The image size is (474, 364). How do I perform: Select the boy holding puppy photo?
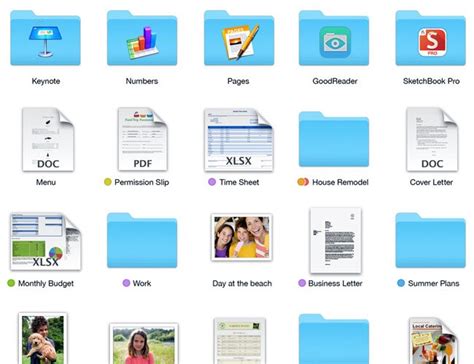click(43, 338)
